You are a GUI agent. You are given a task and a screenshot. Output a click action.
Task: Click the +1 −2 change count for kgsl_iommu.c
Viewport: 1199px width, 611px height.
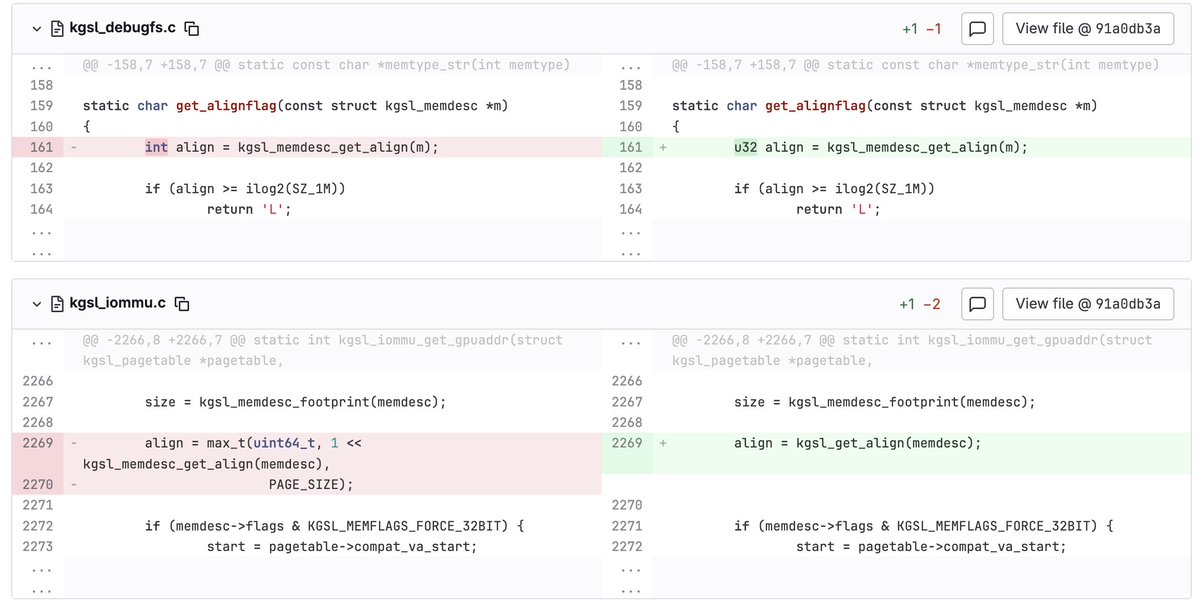click(x=920, y=304)
